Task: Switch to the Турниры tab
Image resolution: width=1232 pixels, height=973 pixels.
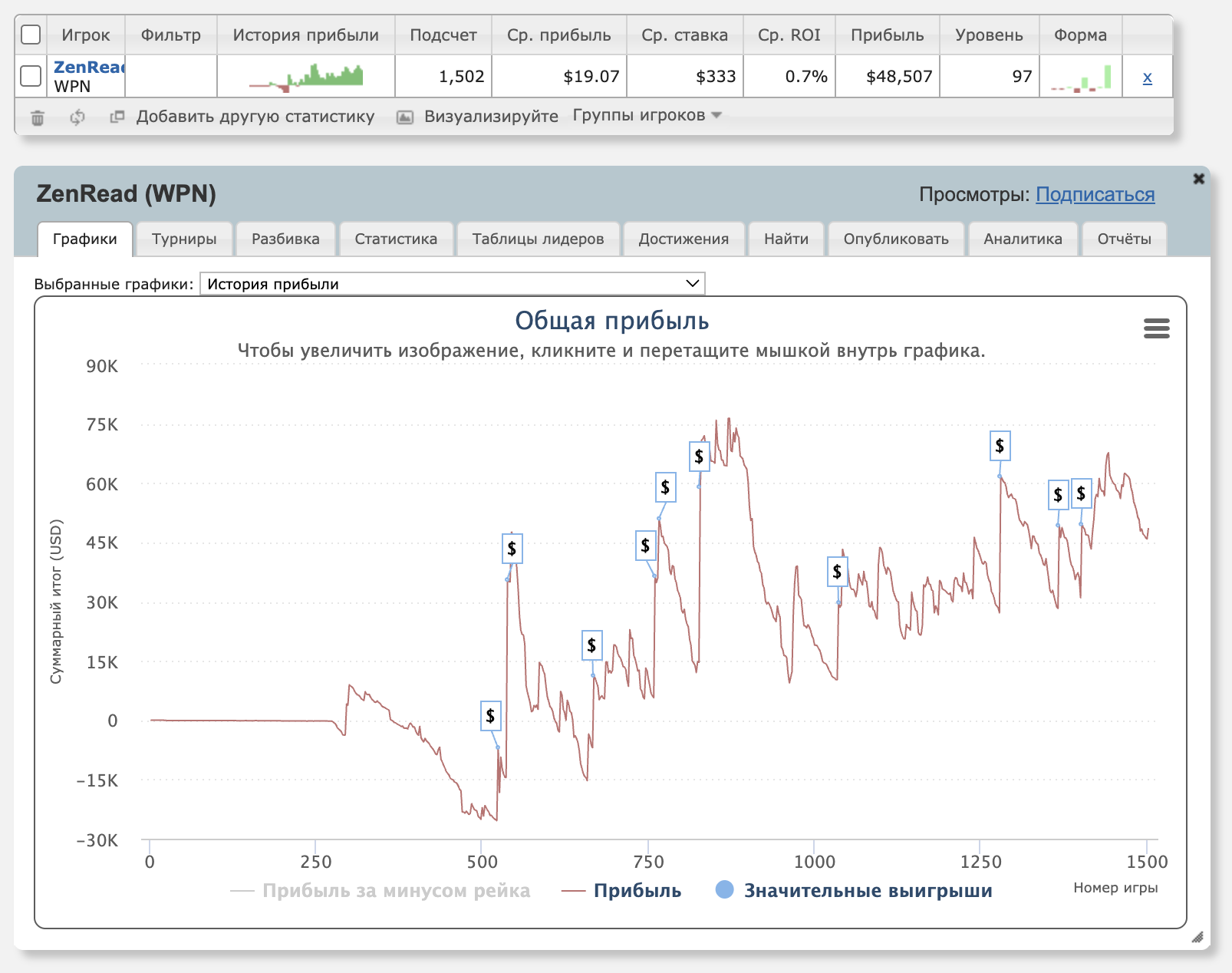Action: click(x=184, y=239)
